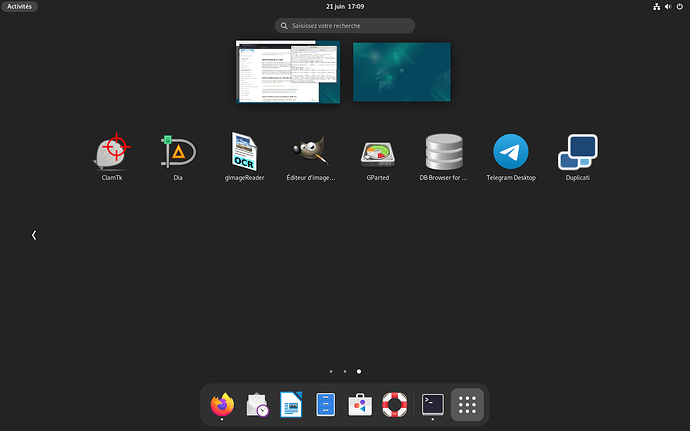Click the 'Éditeur d'image…' label
Image resolution: width=690 pixels, height=431 pixels.
(x=311, y=178)
